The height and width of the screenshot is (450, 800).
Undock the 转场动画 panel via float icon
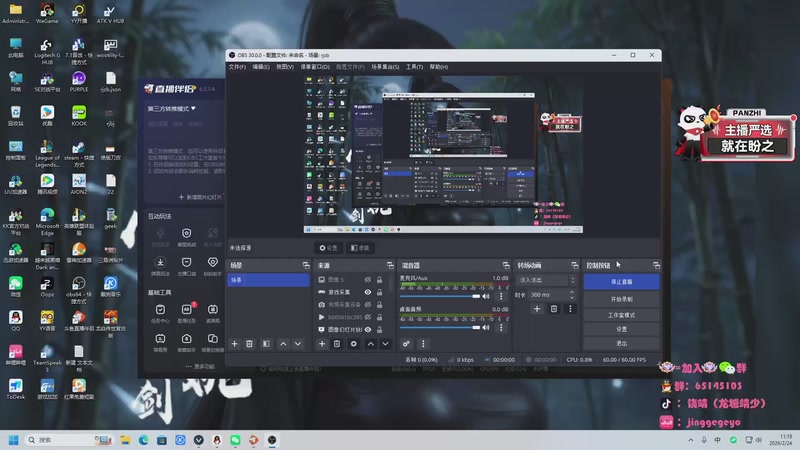click(x=575, y=265)
